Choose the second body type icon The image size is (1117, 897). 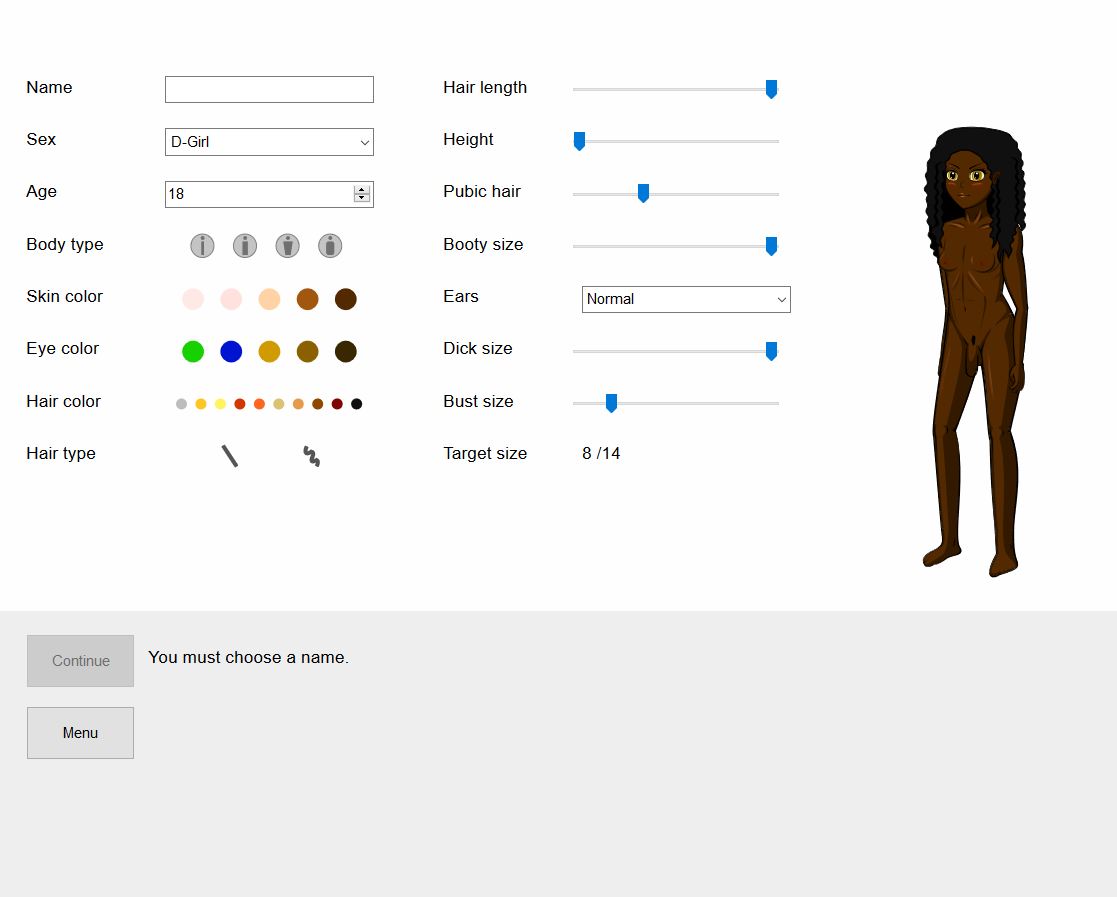(245, 245)
